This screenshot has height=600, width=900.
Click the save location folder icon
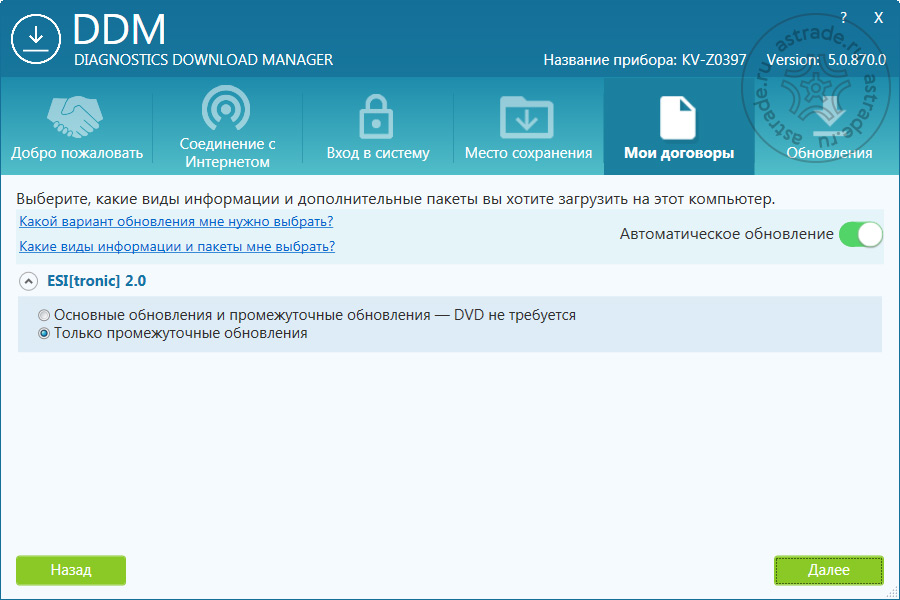click(526, 117)
